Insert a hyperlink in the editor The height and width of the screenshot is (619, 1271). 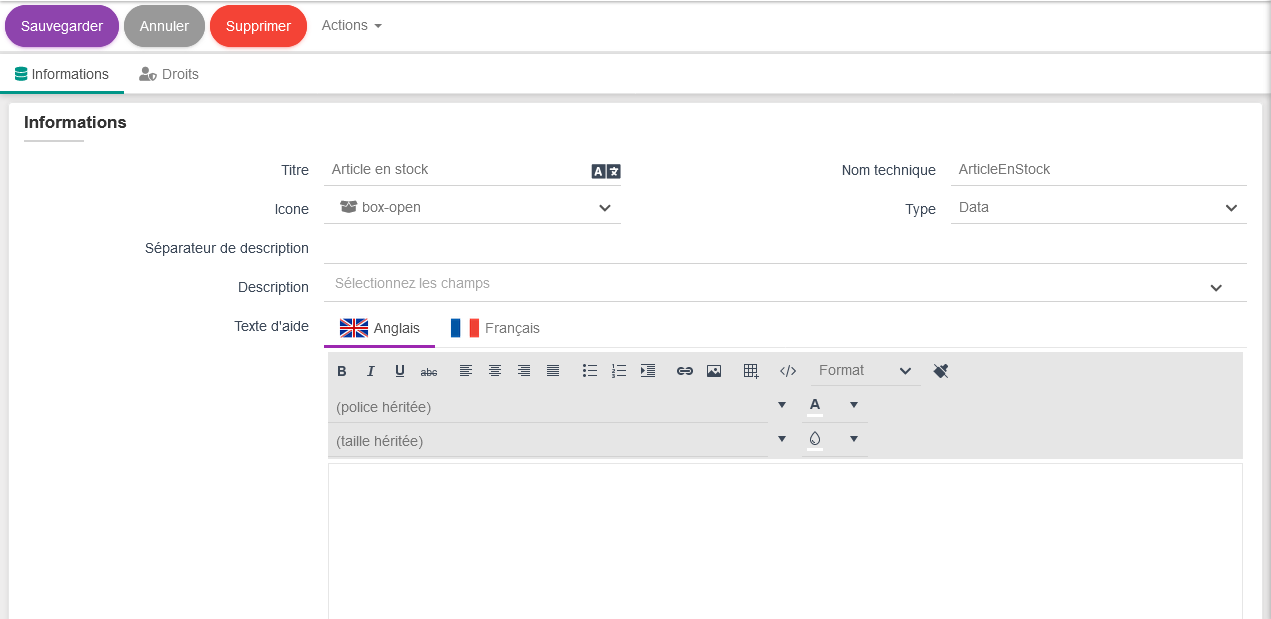tap(685, 371)
